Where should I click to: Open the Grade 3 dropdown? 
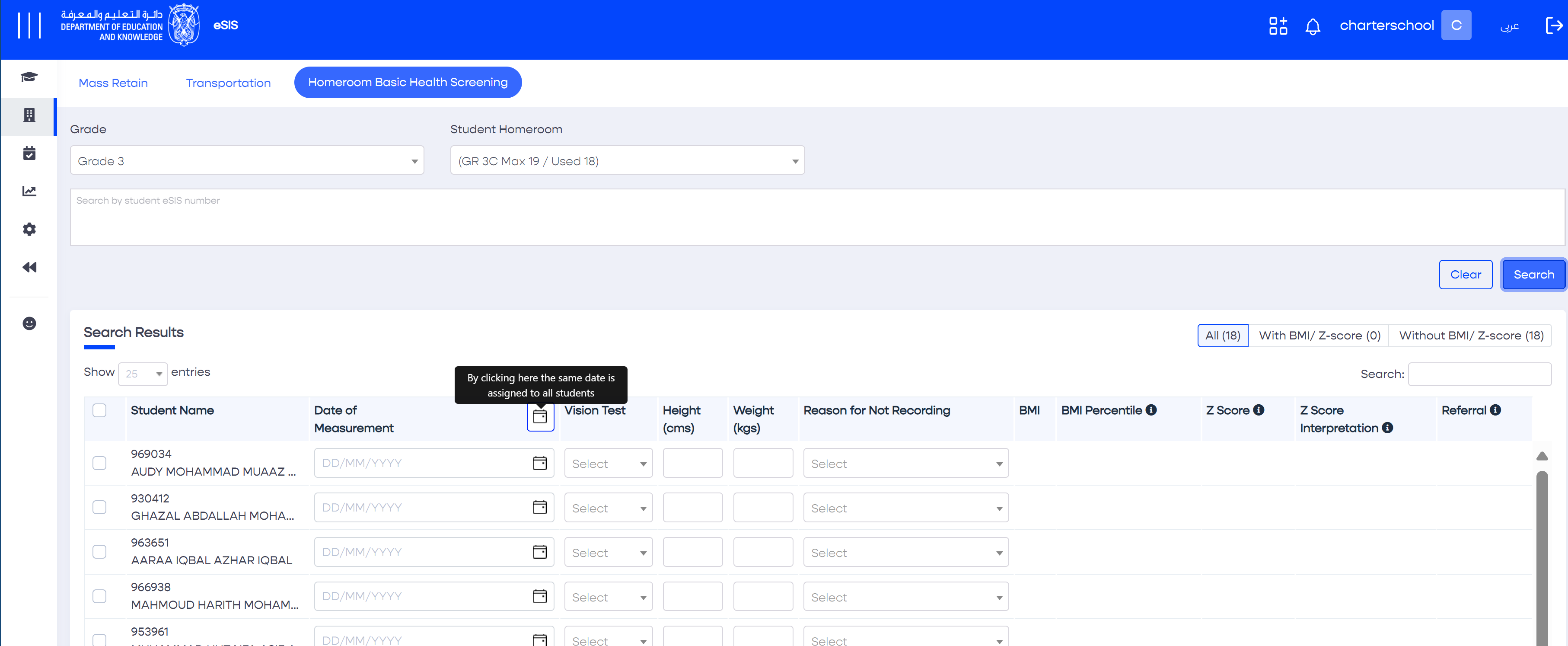pos(246,161)
